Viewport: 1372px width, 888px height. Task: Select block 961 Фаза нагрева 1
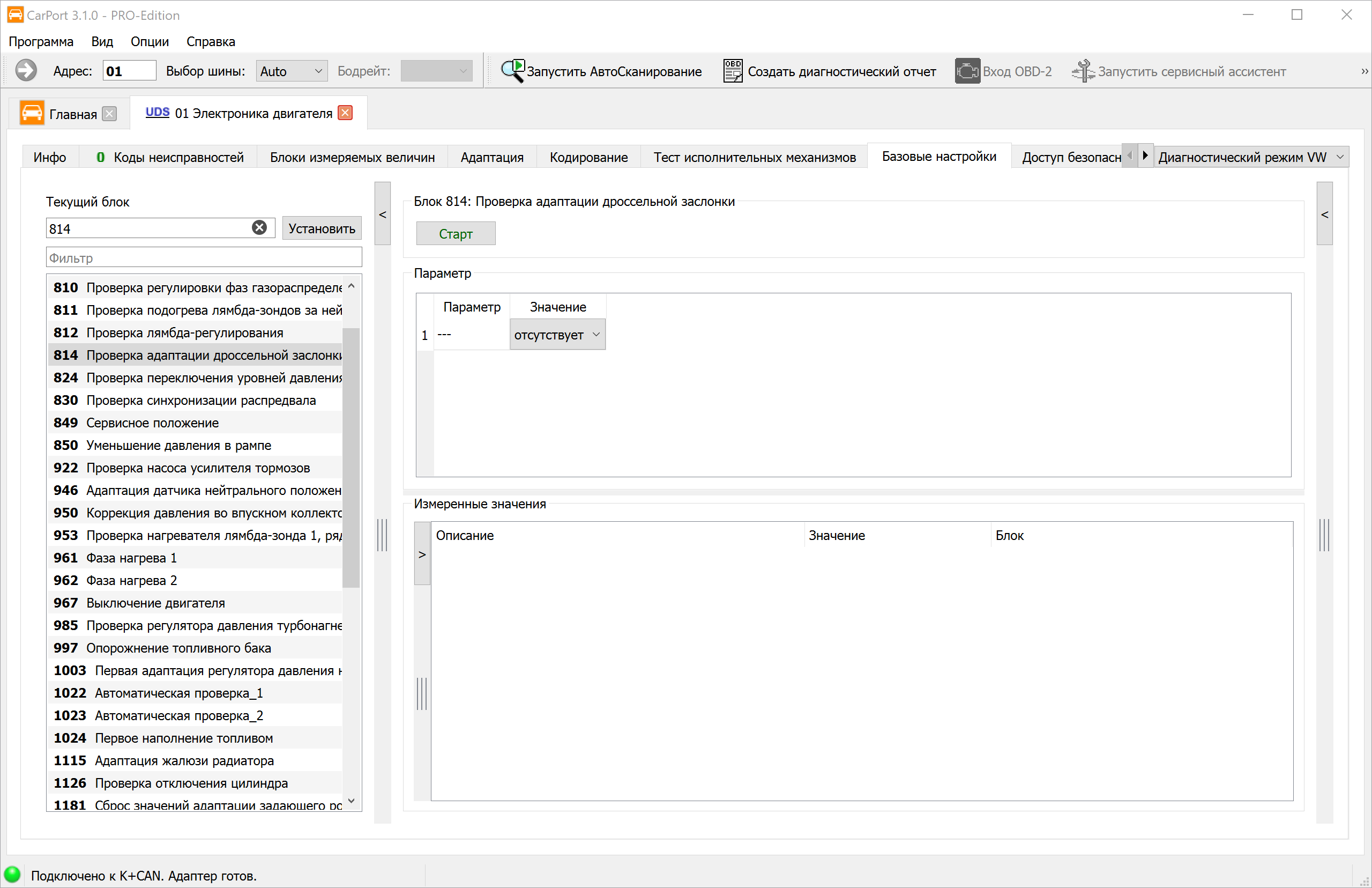[195, 558]
